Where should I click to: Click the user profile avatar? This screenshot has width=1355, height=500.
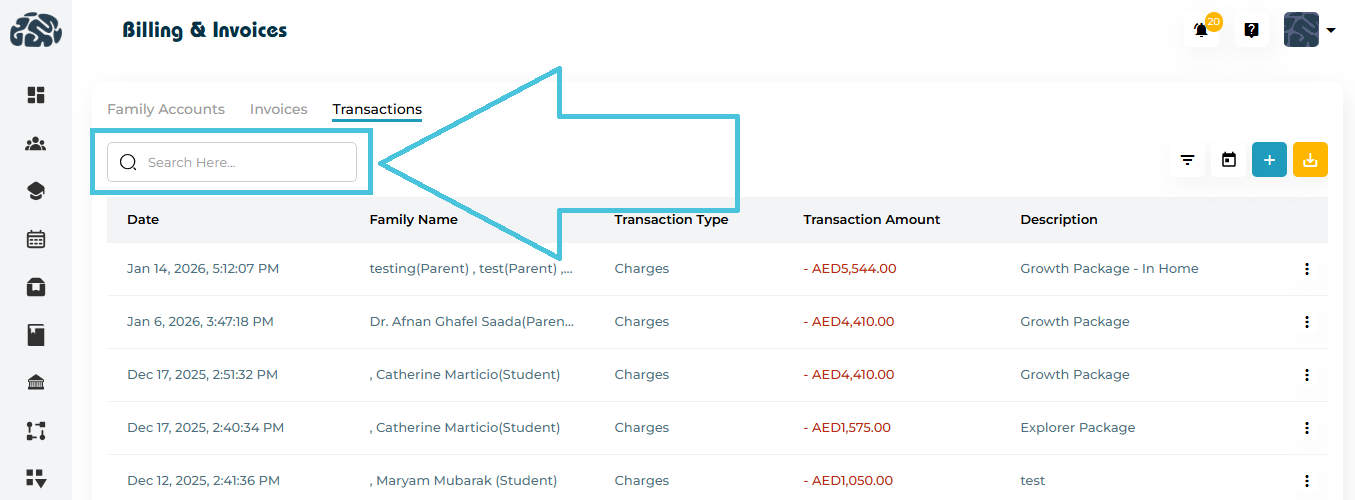pyautogui.click(x=1301, y=30)
